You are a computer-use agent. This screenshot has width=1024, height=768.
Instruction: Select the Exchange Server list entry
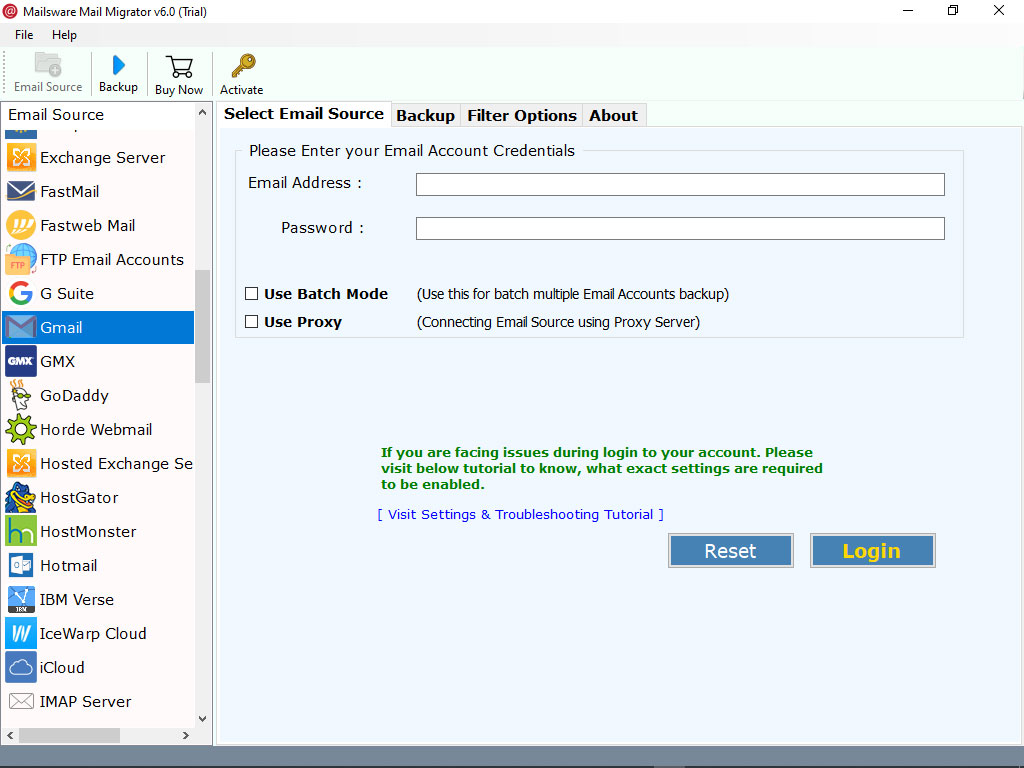tap(98, 157)
